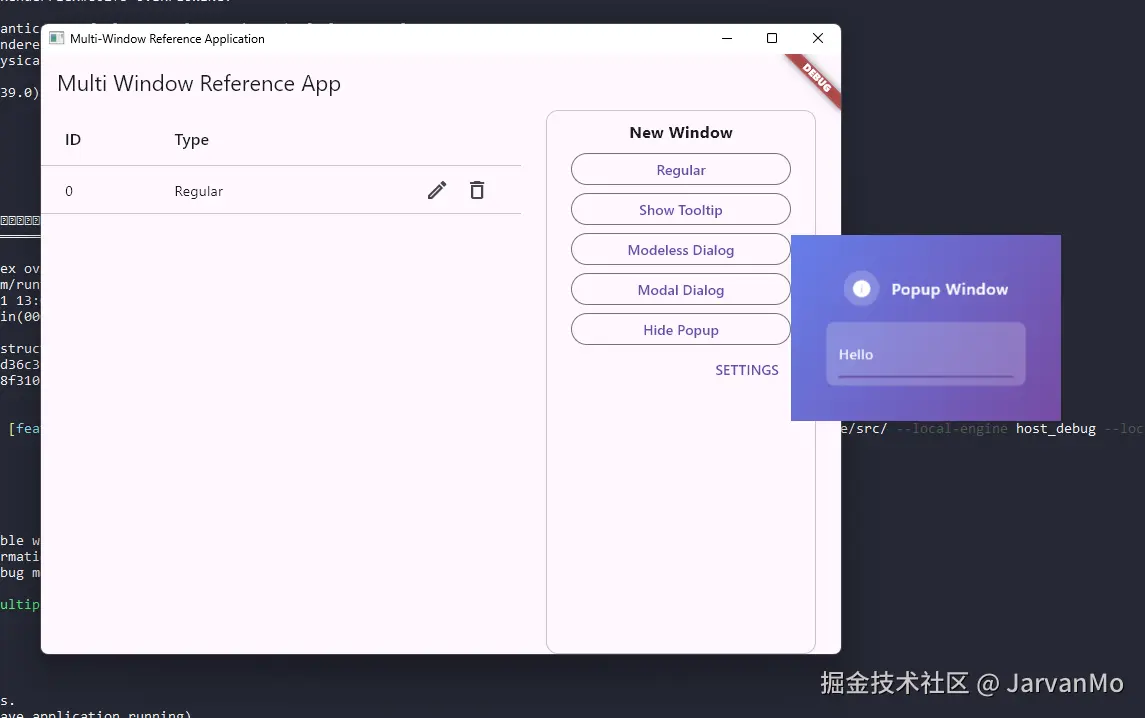Screen dimensions: 1145x718
Task: Create a new Regular window
Action: click(681, 169)
